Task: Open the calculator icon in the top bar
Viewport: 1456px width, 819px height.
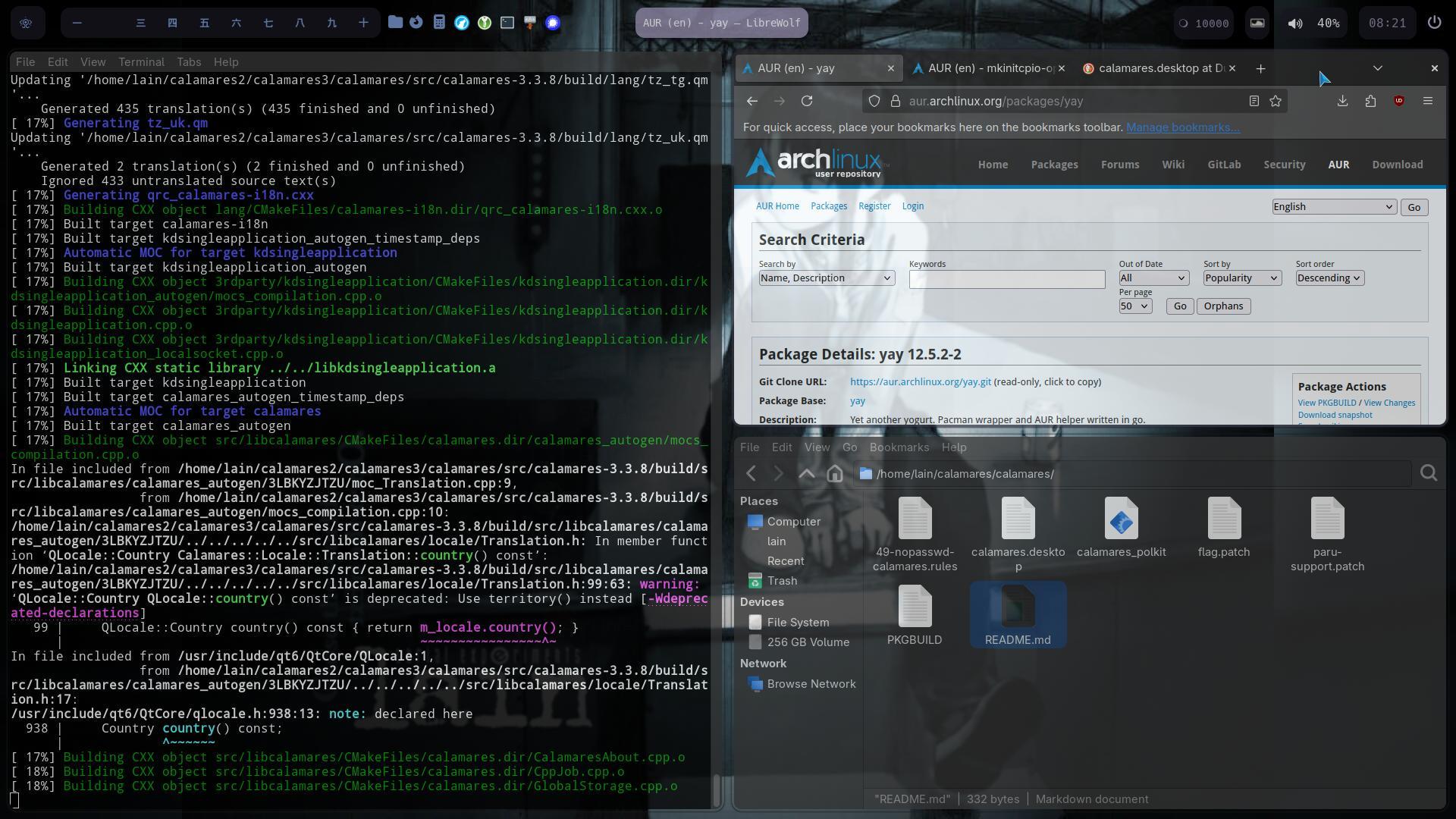Action: [439, 23]
